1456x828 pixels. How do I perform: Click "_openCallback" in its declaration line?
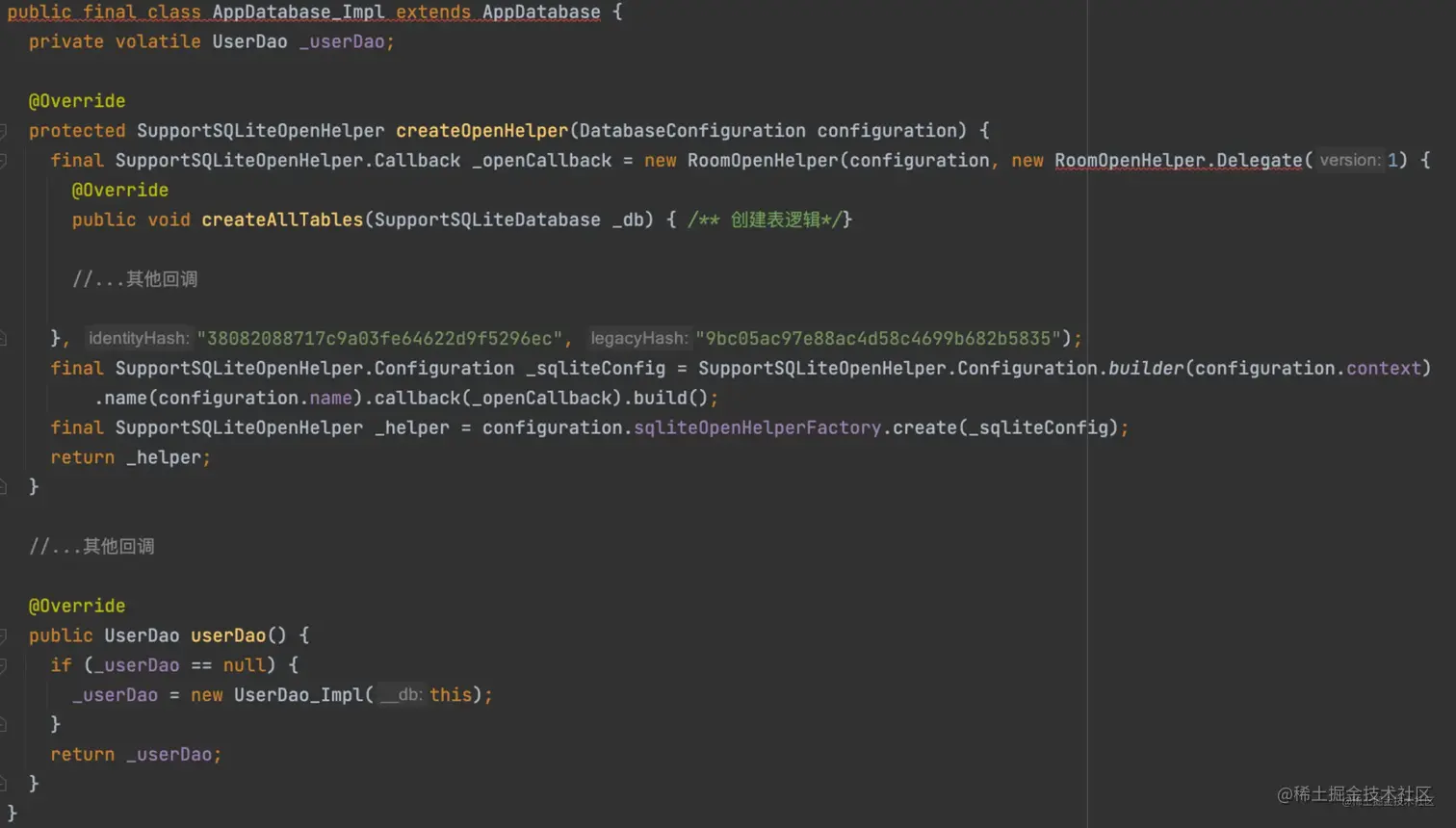click(542, 161)
